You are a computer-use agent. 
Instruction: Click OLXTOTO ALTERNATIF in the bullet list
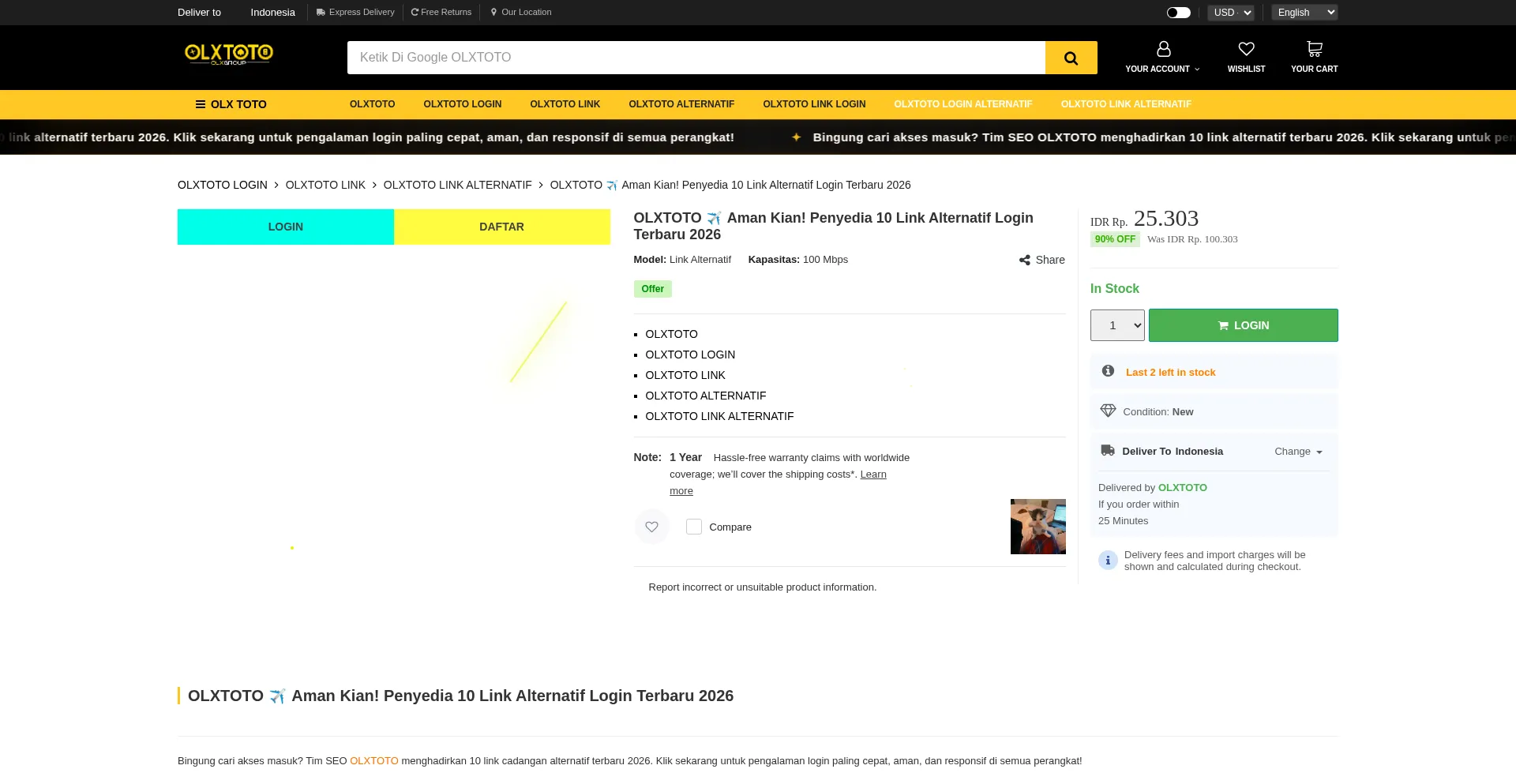[x=706, y=396]
